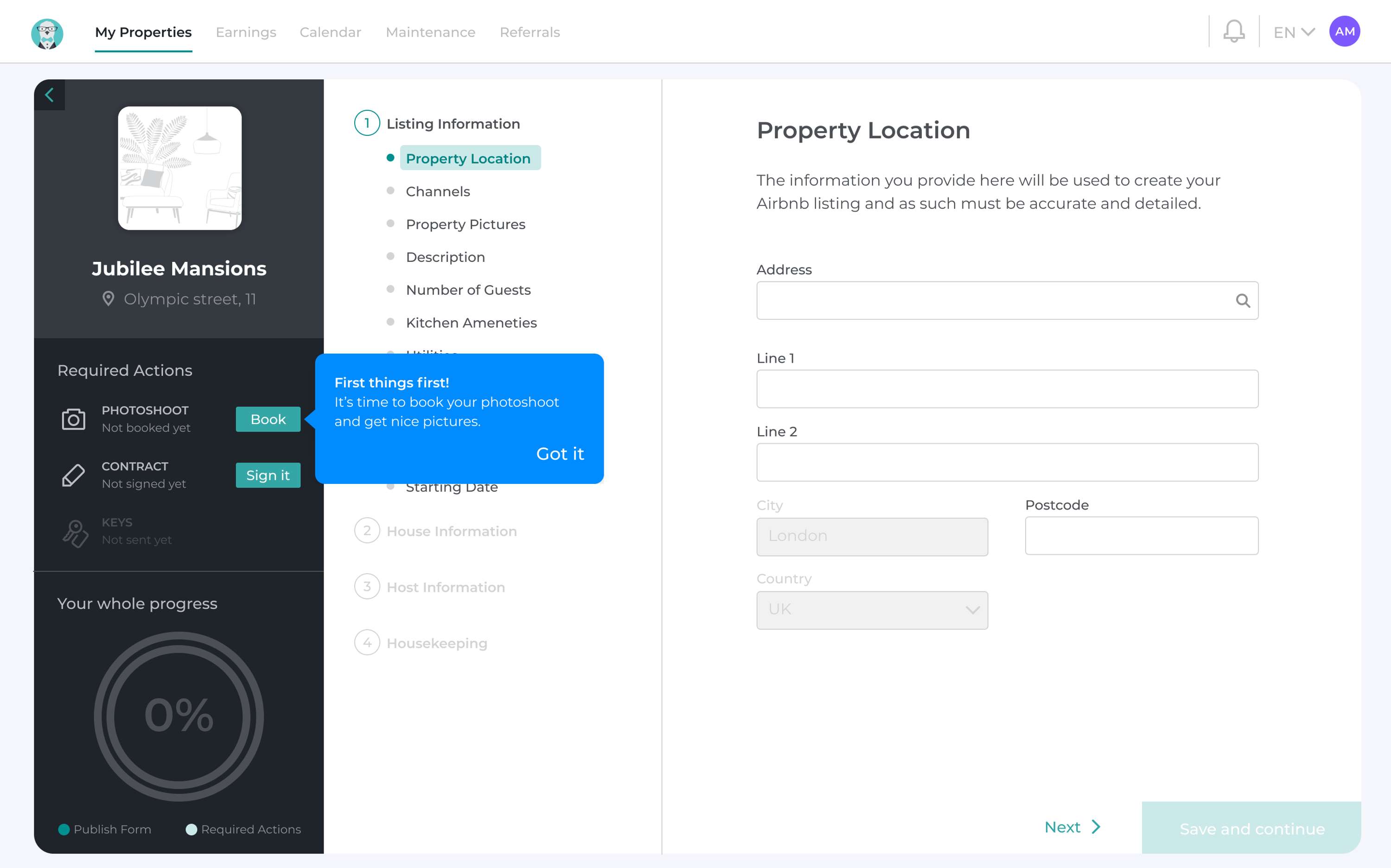Select Starting Date step
Screen dimensions: 1391x868
(x=452, y=488)
